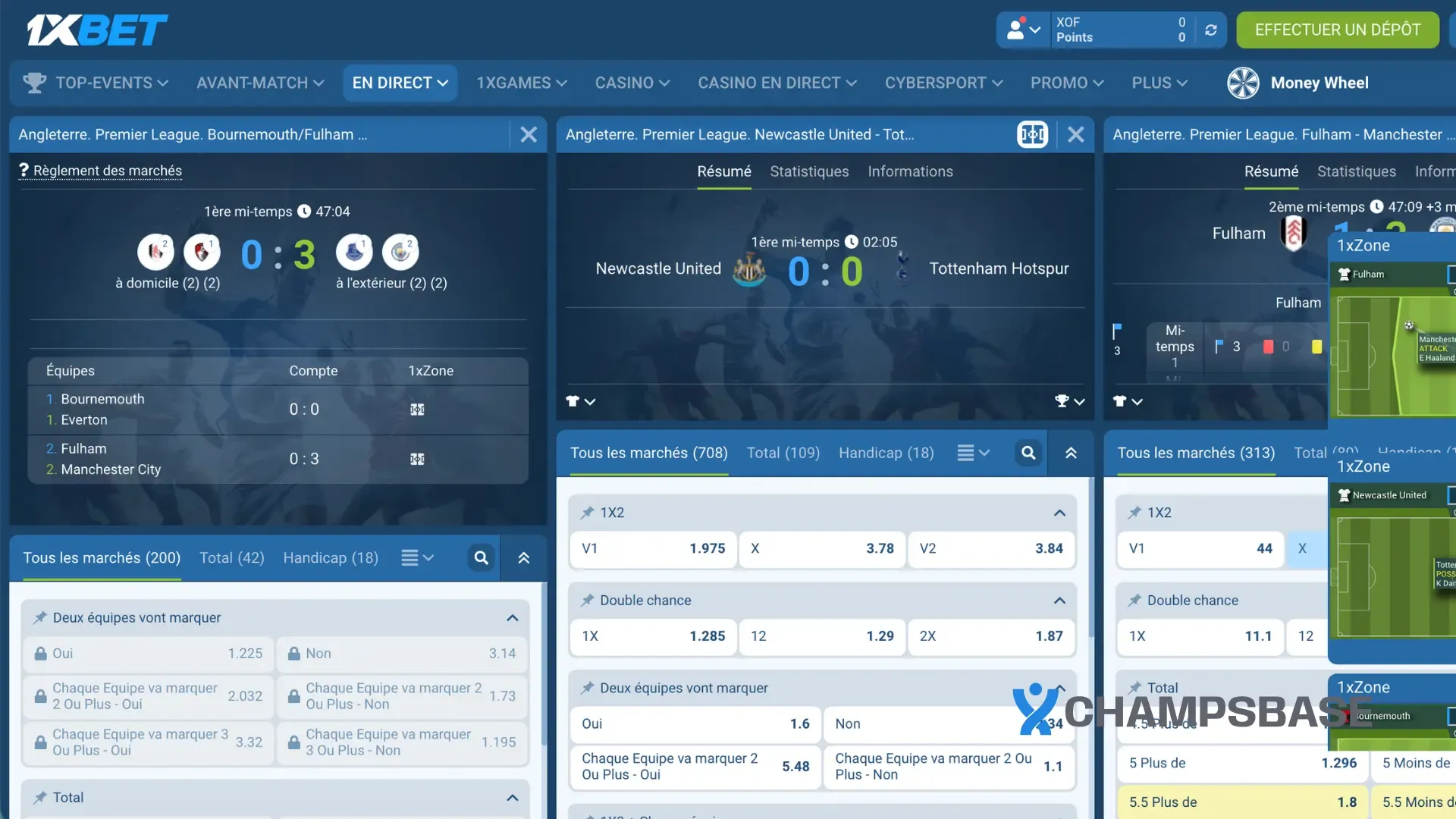This screenshot has height=819, width=1456.
Task: Pin Deux équipes vont marquer in left panel
Action: 40,618
